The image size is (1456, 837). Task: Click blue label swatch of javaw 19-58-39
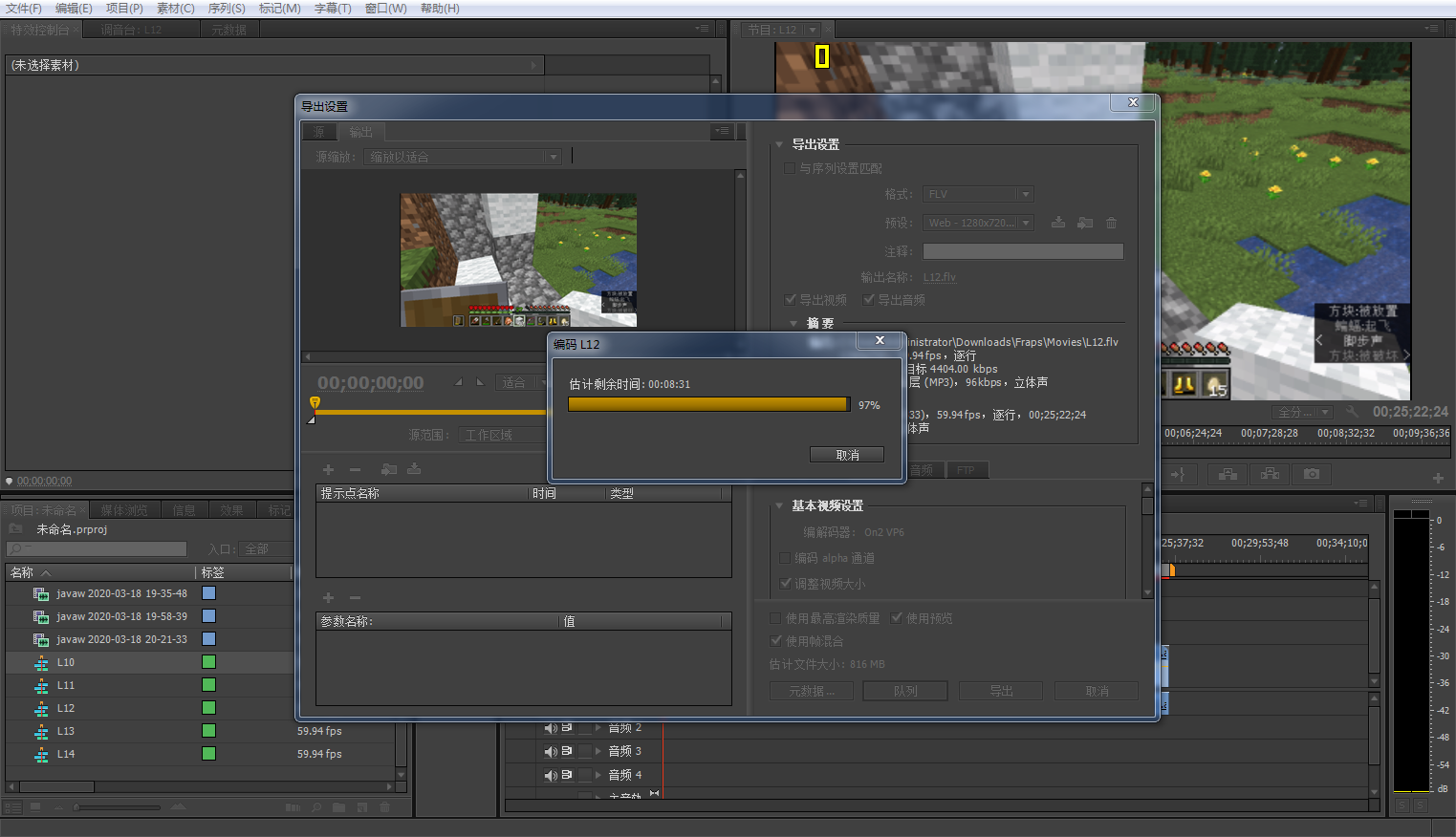(208, 616)
